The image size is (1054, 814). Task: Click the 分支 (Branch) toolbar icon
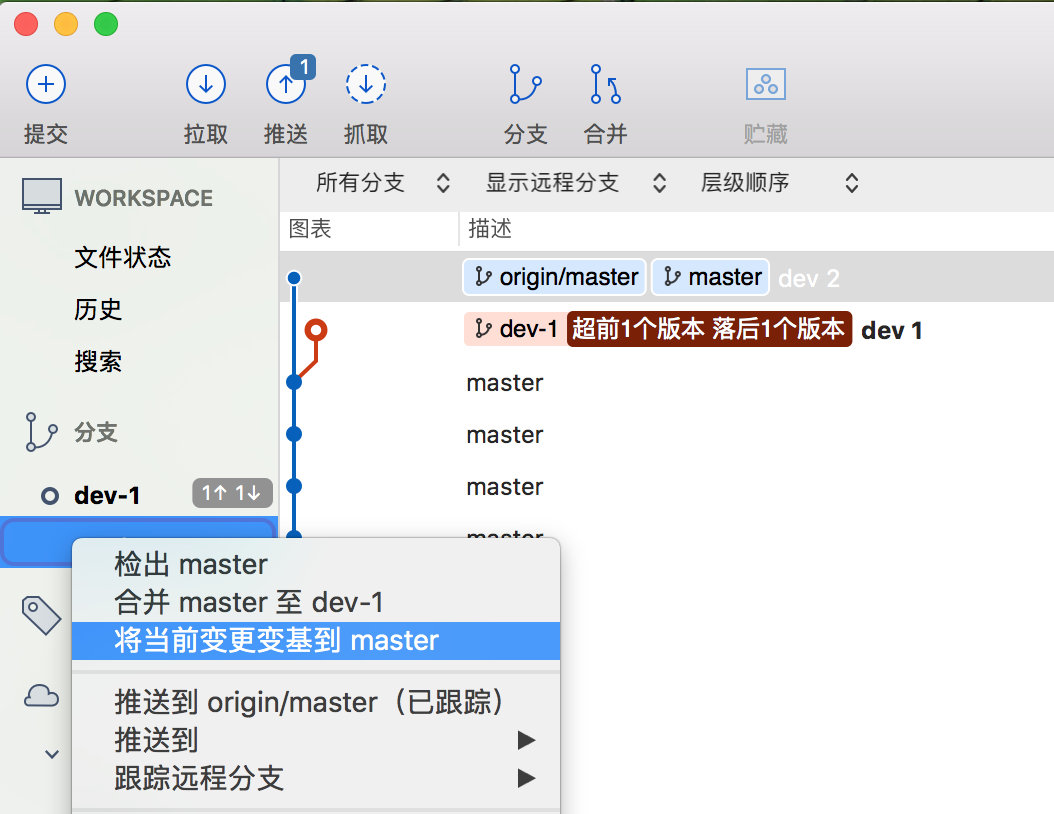click(525, 86)
